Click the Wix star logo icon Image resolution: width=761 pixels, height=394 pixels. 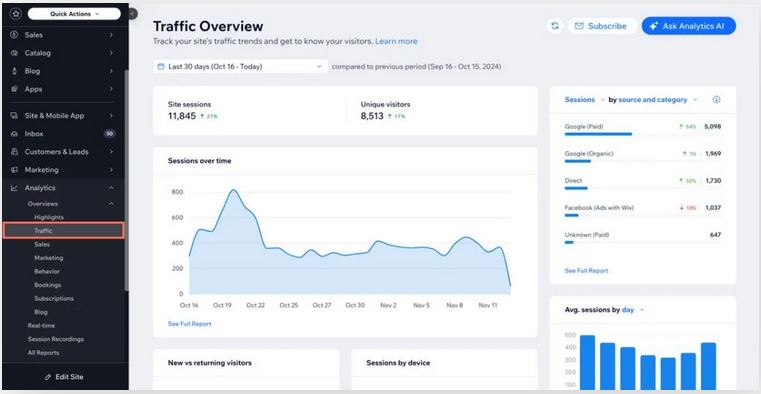coord(16,14)
